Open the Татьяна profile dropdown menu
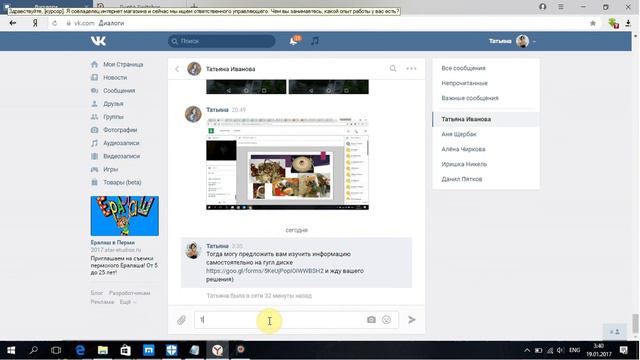Viewport: 640px width, 360px height. click(512, 41)
